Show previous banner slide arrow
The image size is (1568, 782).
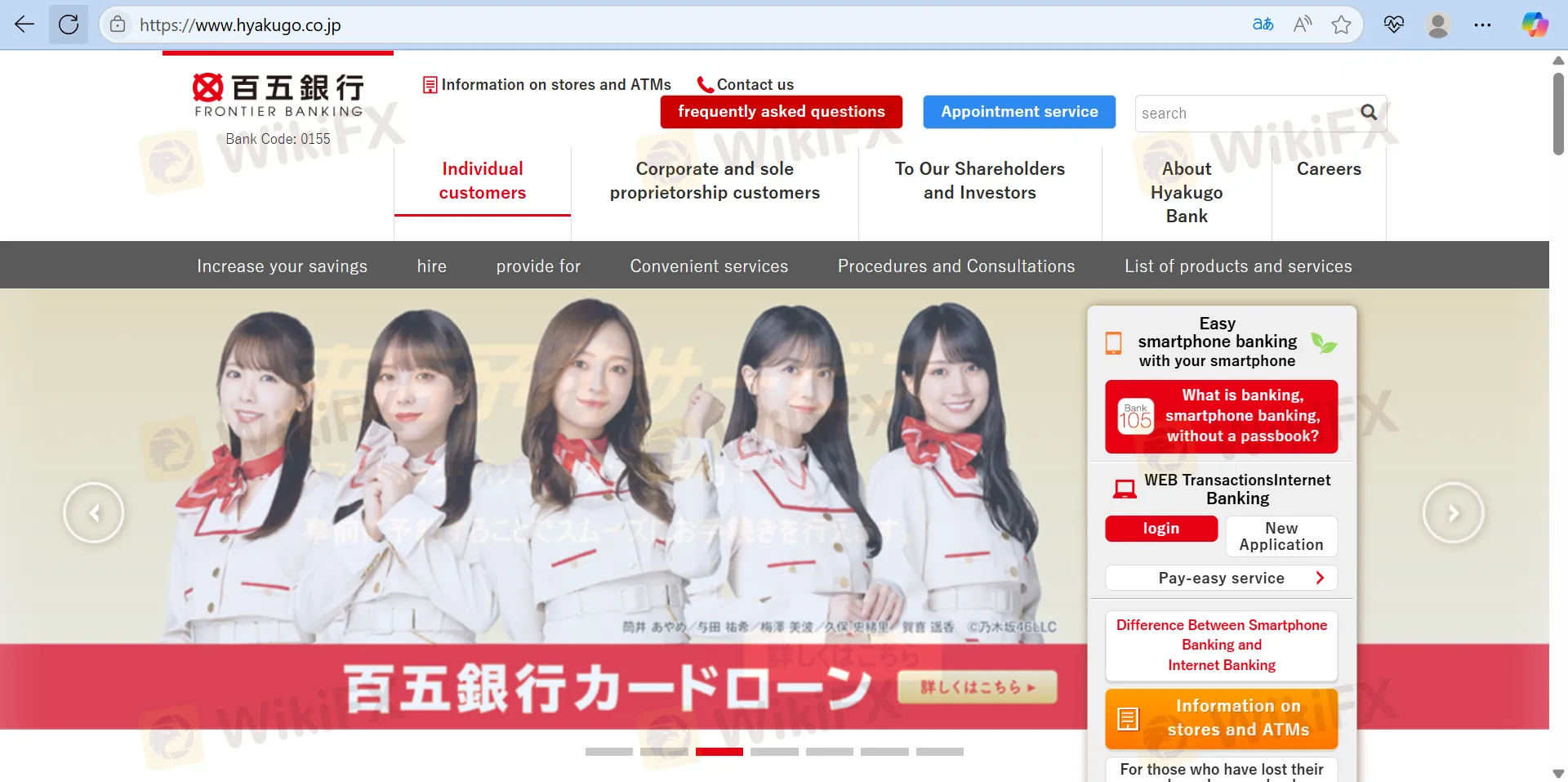(x=94, y=513)
